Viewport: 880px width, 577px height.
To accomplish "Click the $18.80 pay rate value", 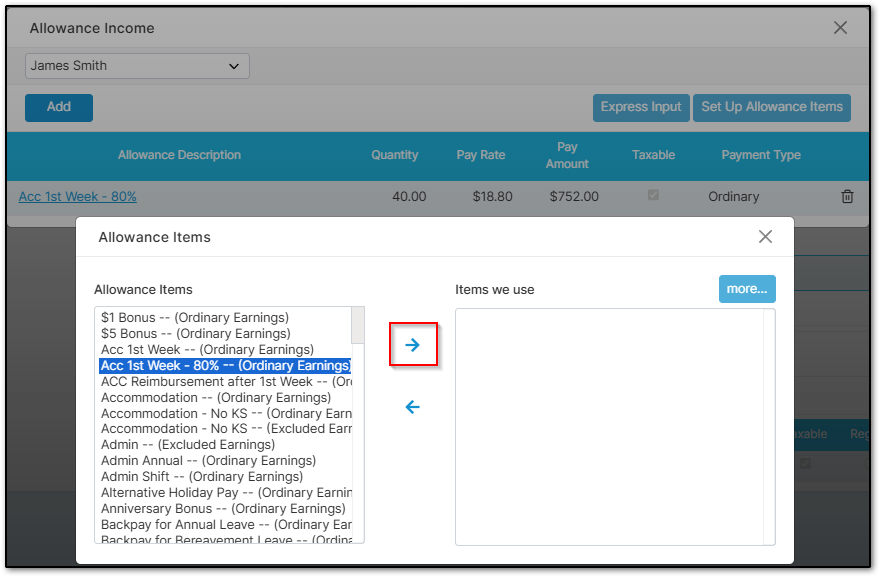I will tap(492, 196).
